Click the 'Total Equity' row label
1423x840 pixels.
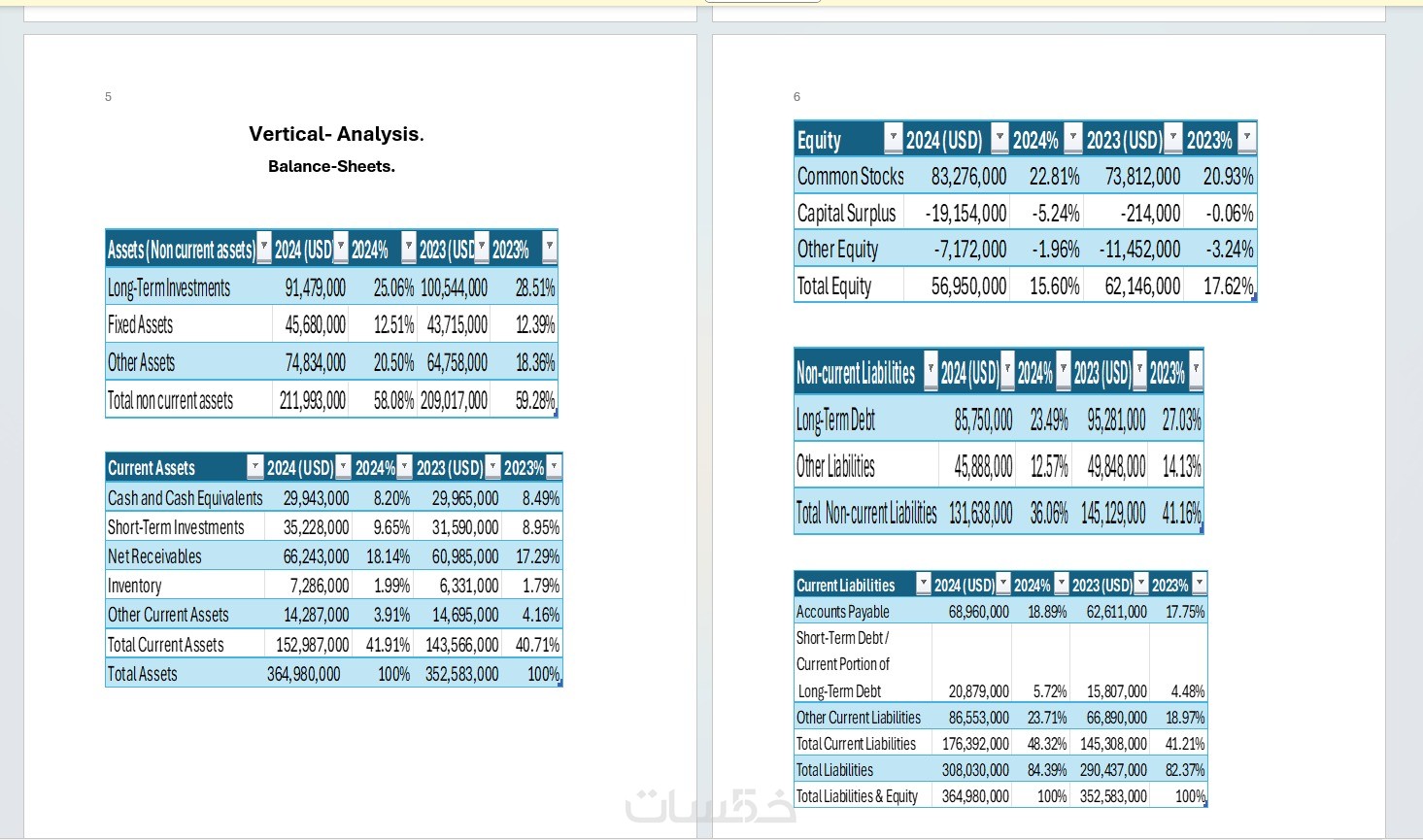pyautogui.click(x=834, y=286)
